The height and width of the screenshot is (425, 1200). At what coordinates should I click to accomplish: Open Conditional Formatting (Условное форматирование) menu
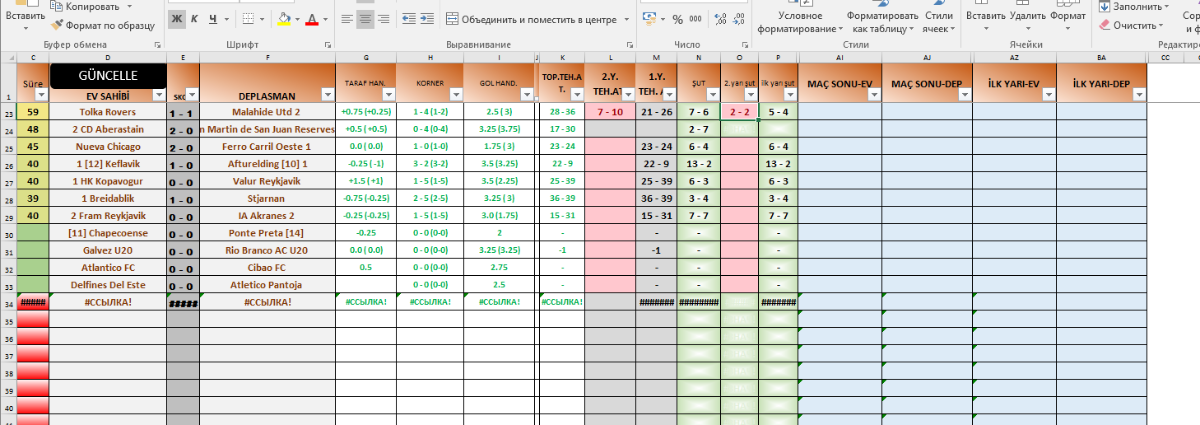(x=800, y=22)
